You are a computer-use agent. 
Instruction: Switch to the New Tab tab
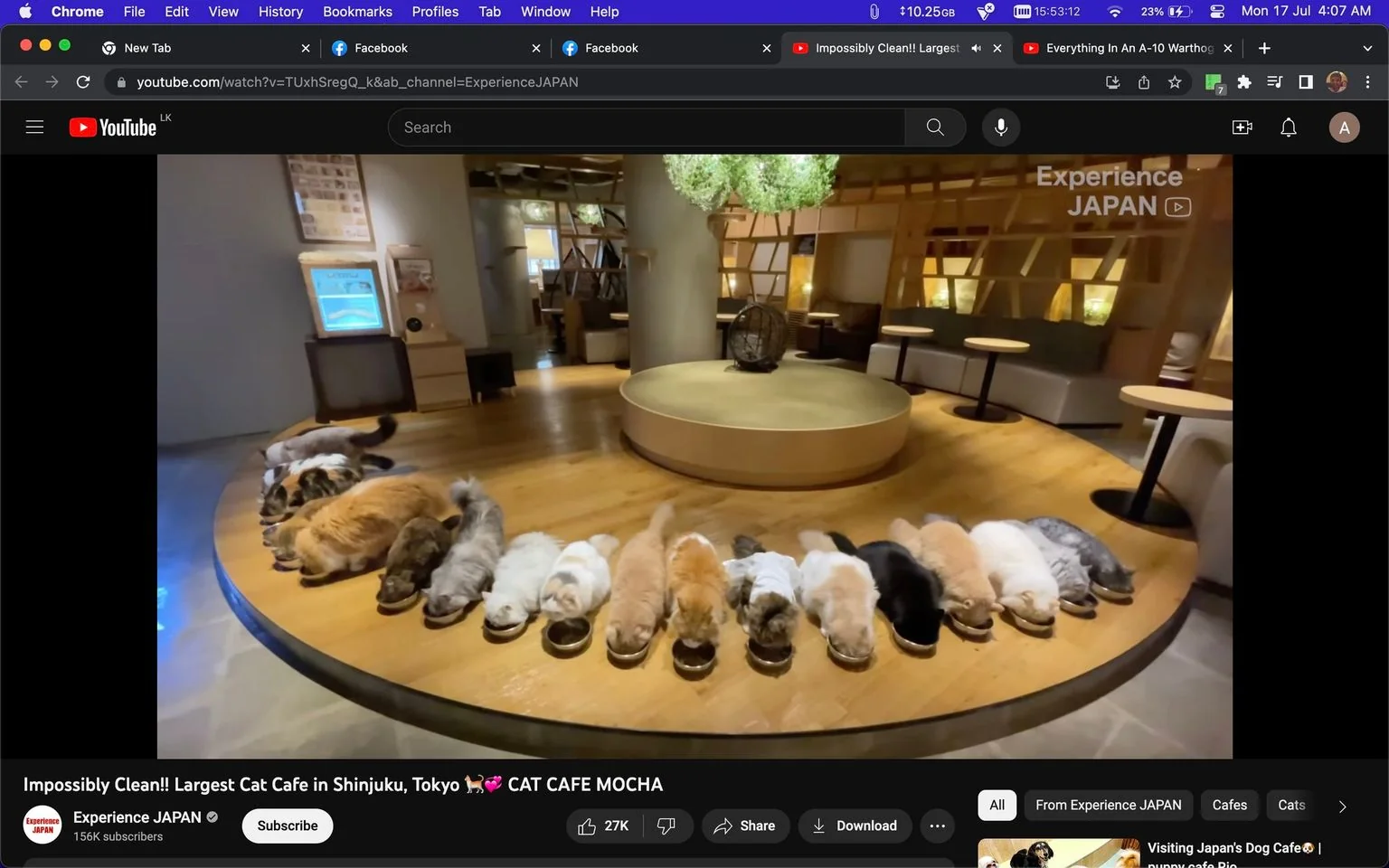[205, 48]
